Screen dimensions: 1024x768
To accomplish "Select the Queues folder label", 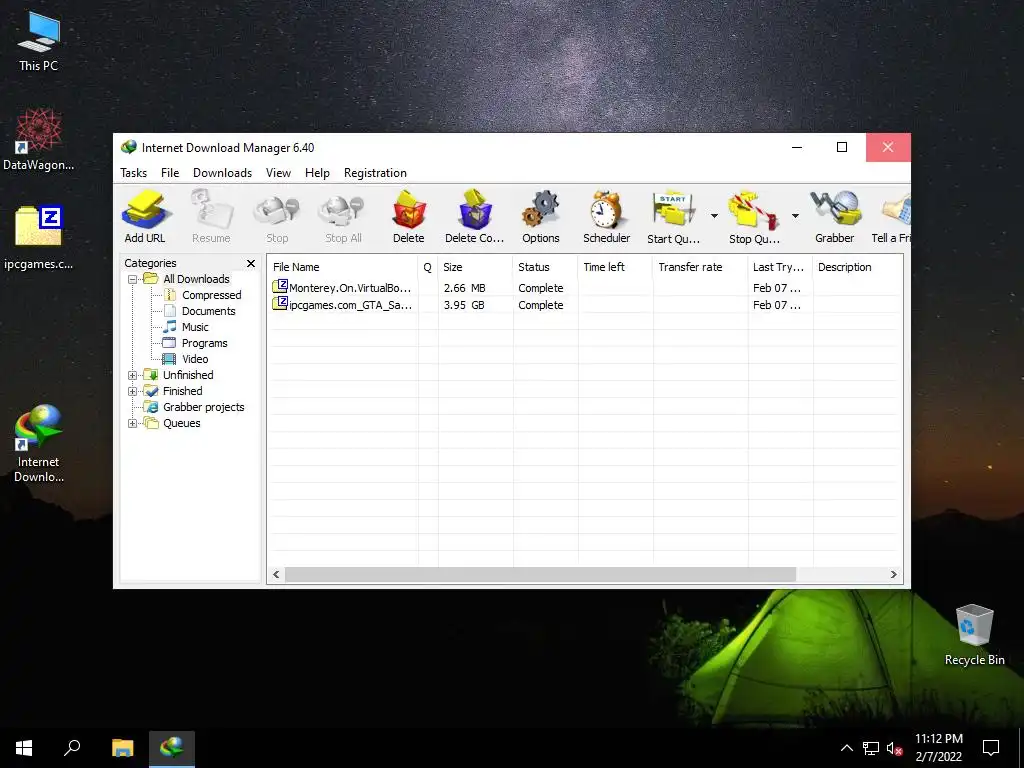I will 182,423.
